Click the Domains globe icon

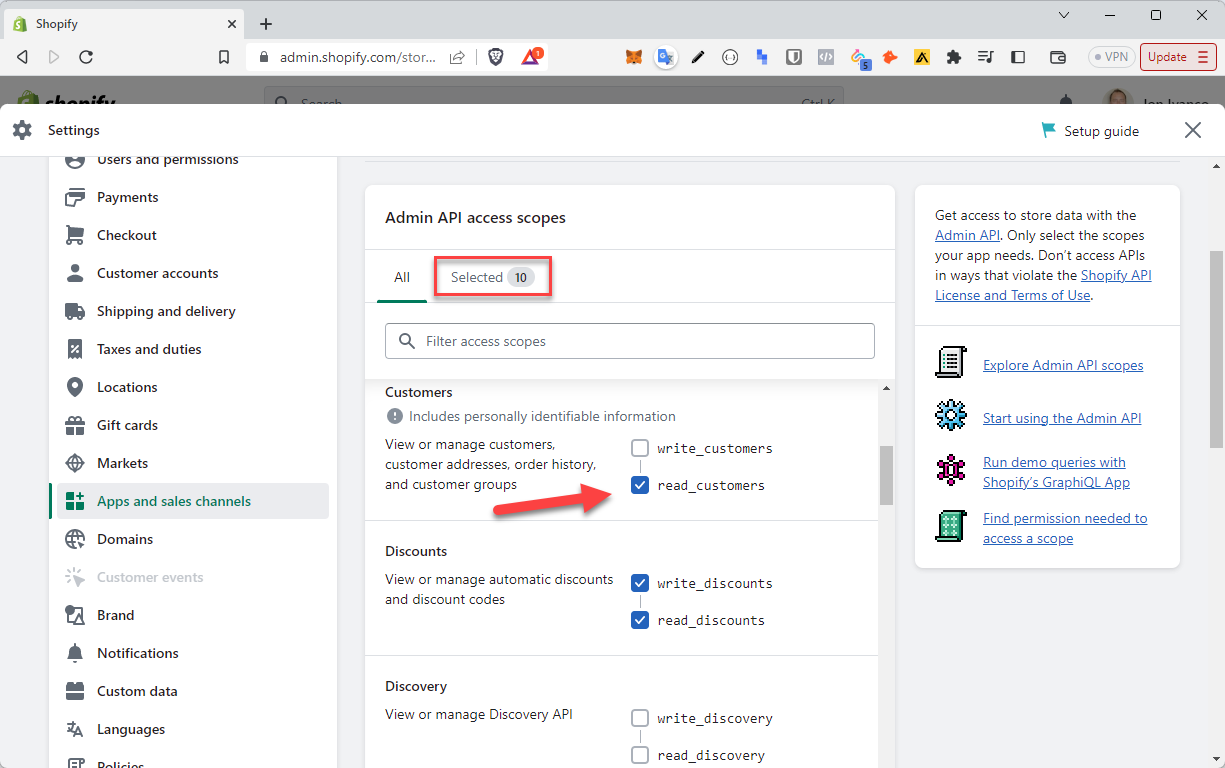coord(75,539)
